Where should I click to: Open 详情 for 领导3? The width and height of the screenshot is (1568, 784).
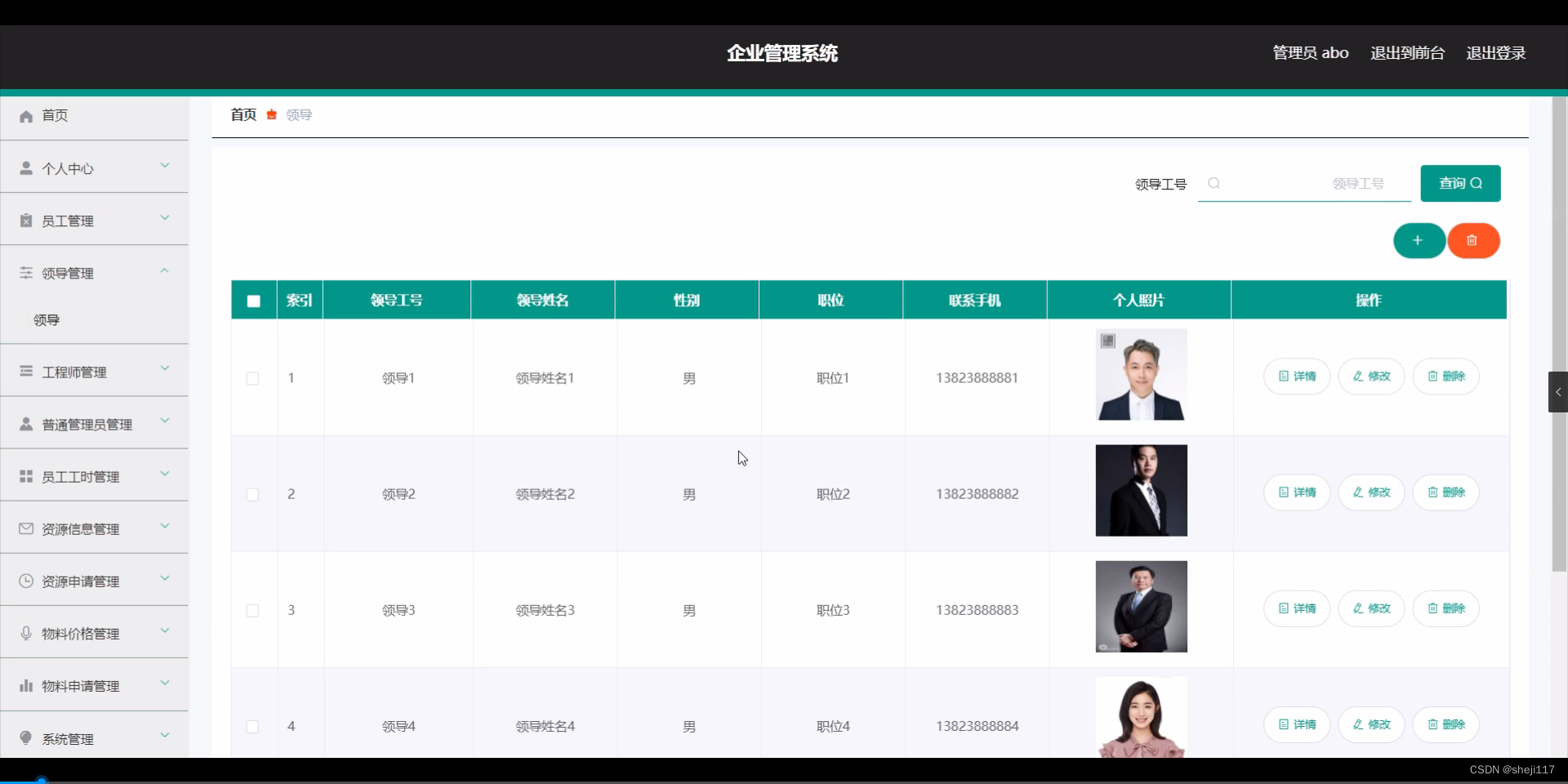tap(1296, 608)
